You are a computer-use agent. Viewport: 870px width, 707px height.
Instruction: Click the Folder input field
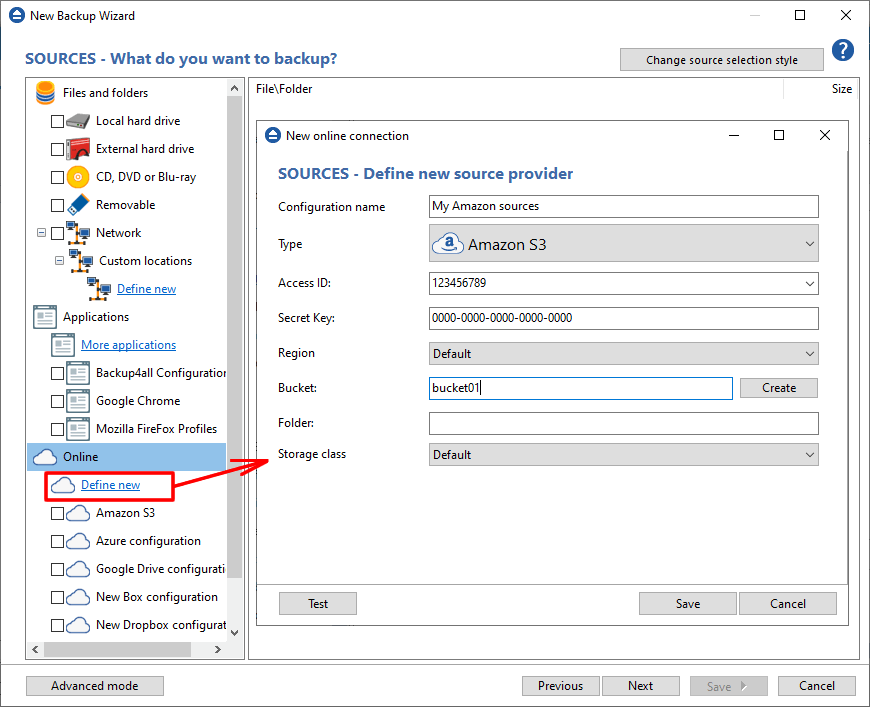(x=624, y=423)
